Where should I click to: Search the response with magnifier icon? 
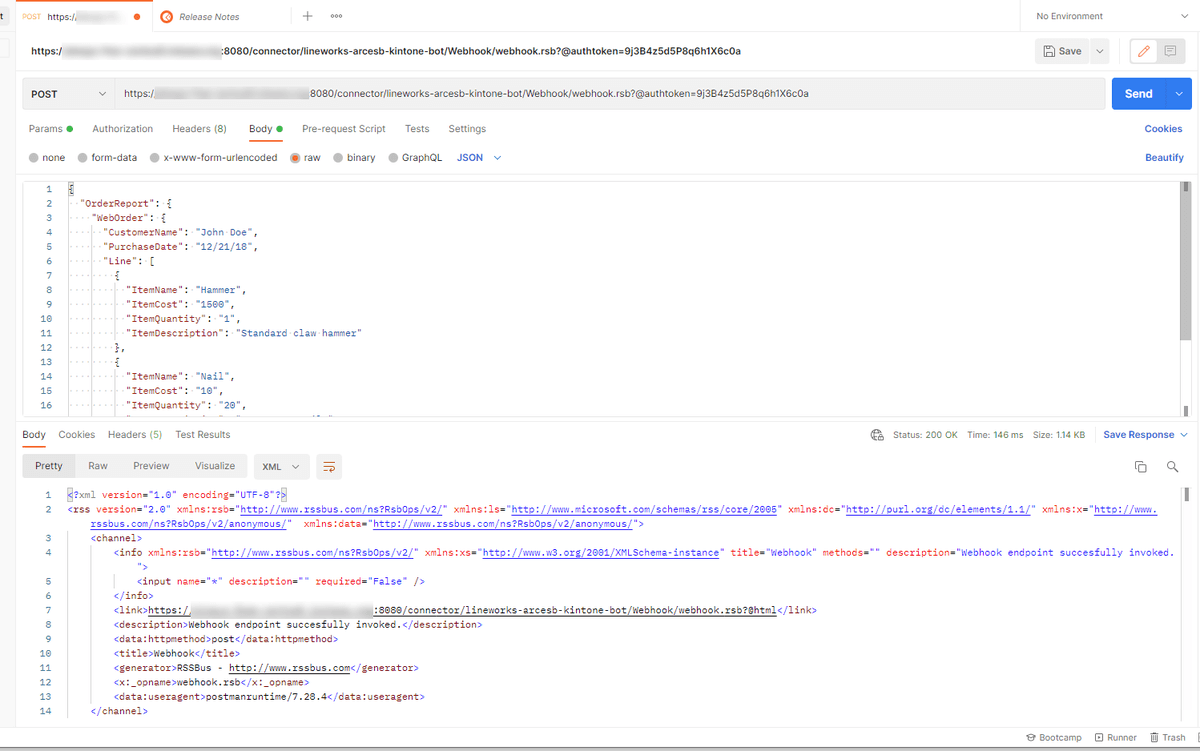(x=1172, y=467)
